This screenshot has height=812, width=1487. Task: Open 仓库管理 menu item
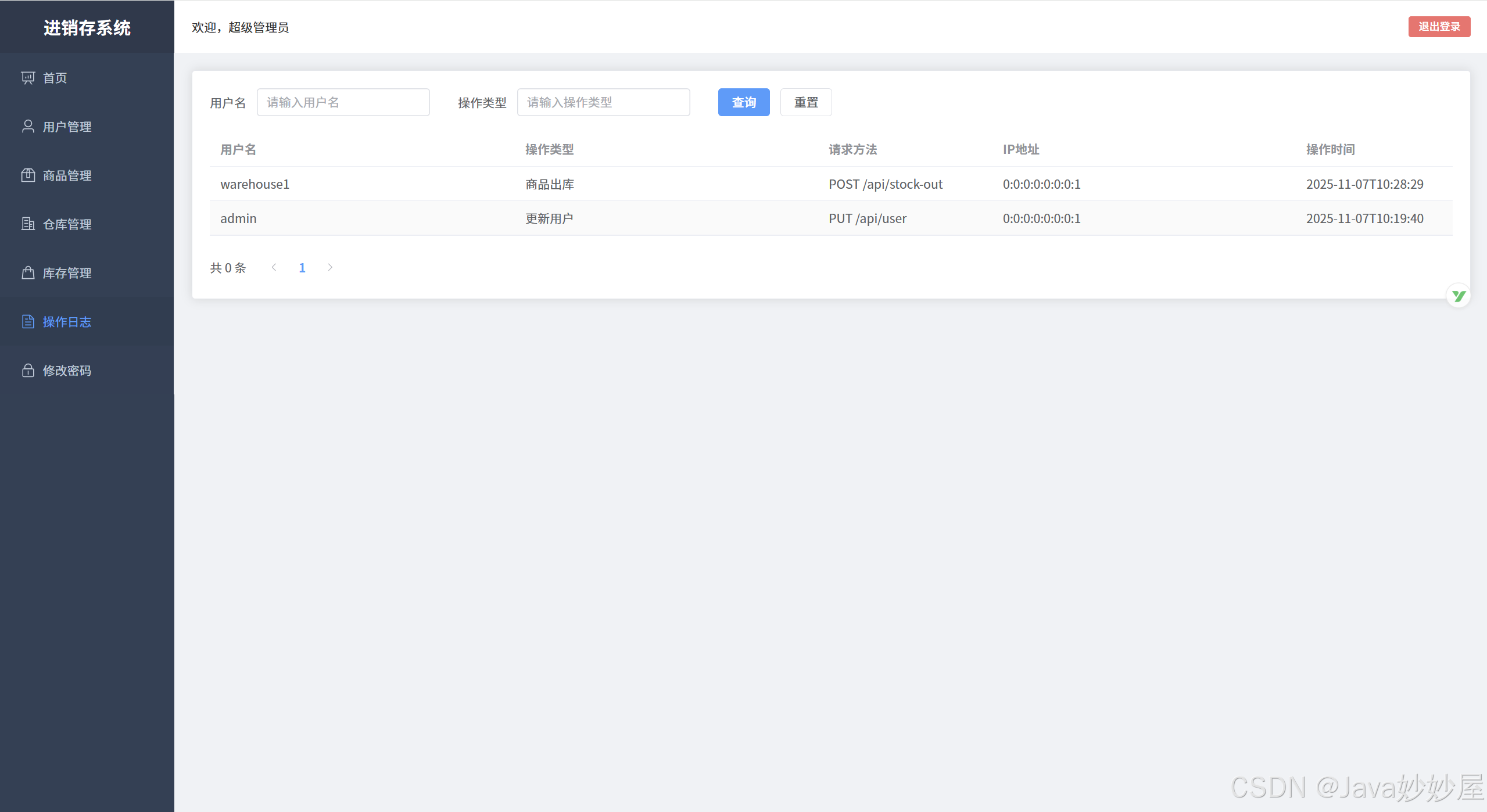click(x=87, y=224)
